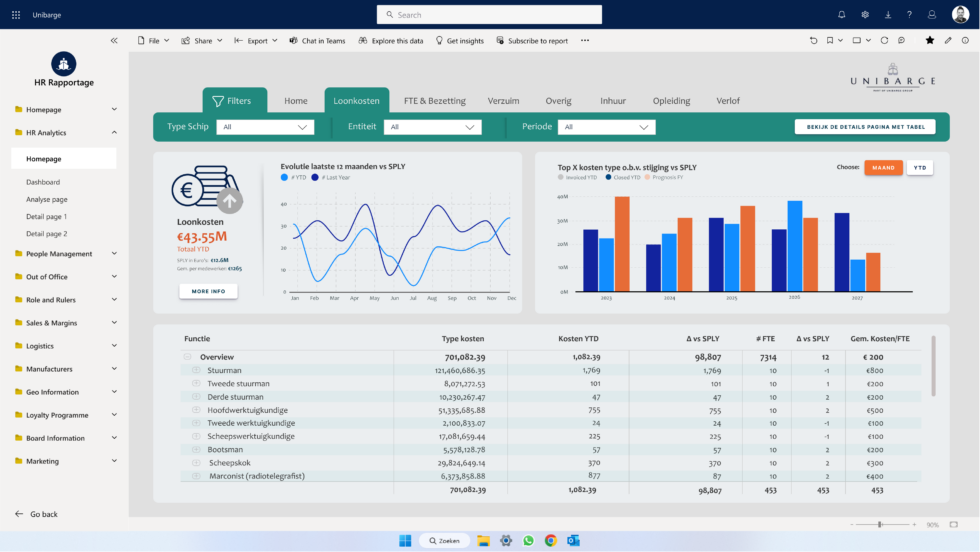
Task: Expand the Stuurman row
Action: (196, 370)
